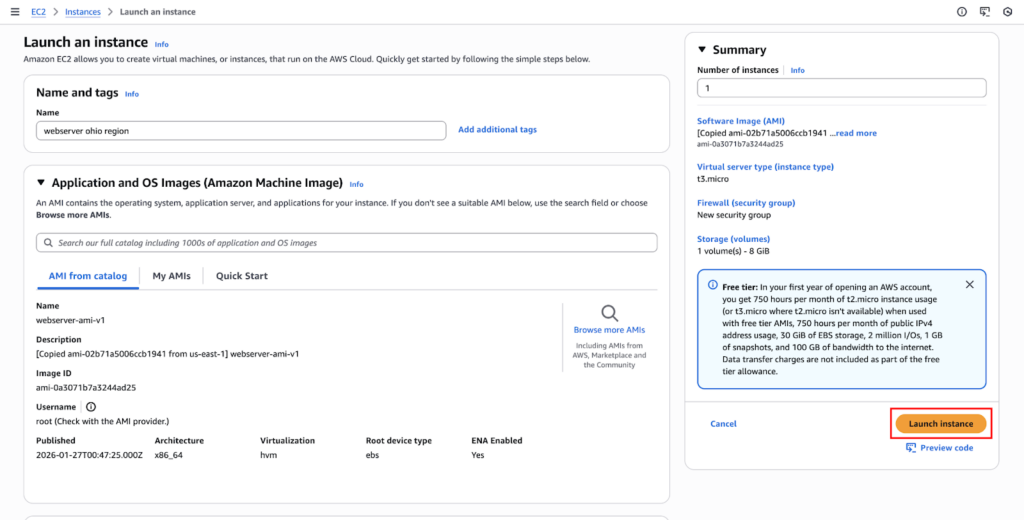The image size is (1024, 520).
Task: Focus the AMI catalog search field
Action: click(347, 242)
